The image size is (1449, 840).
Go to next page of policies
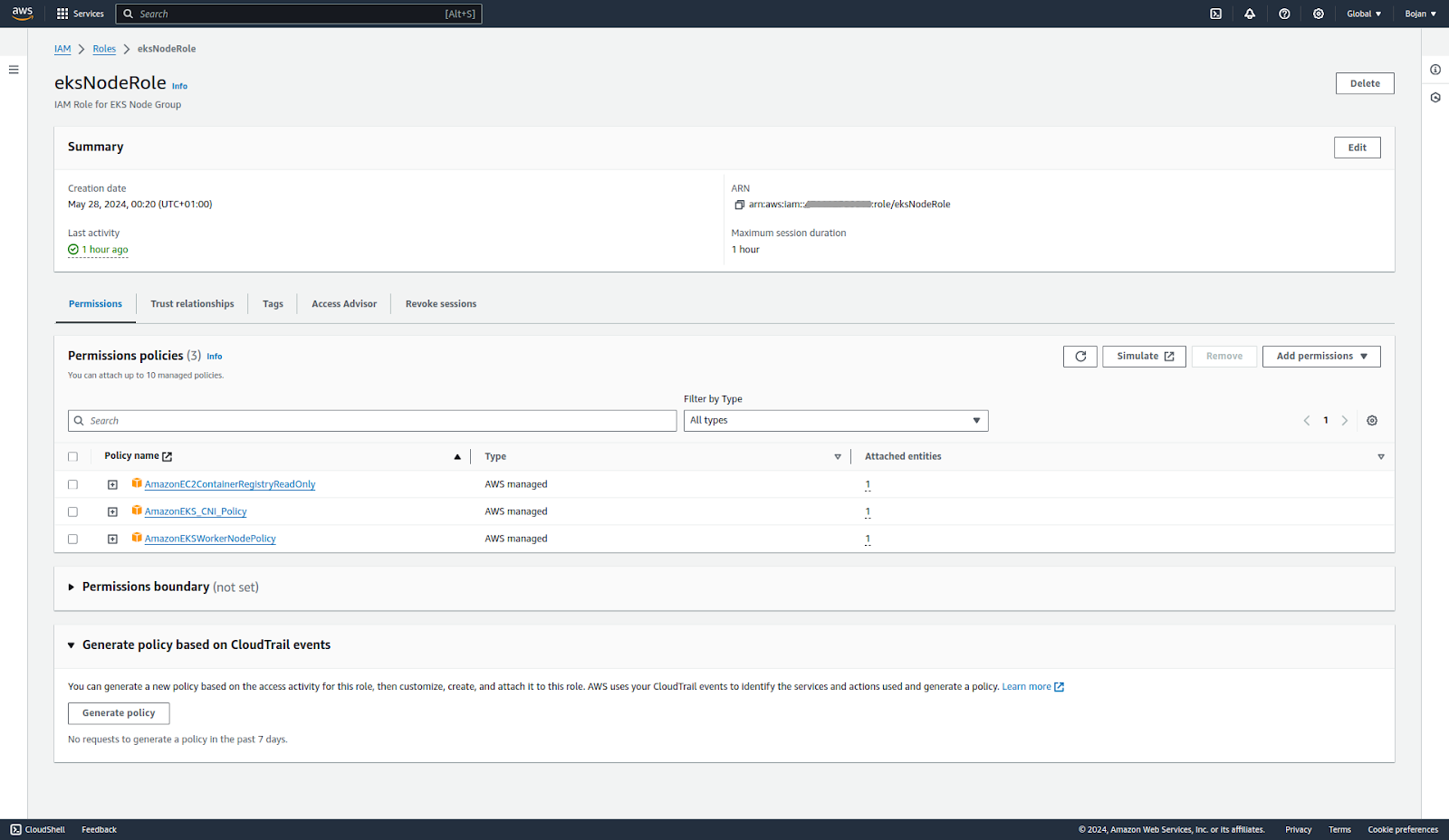point(1345,421)
